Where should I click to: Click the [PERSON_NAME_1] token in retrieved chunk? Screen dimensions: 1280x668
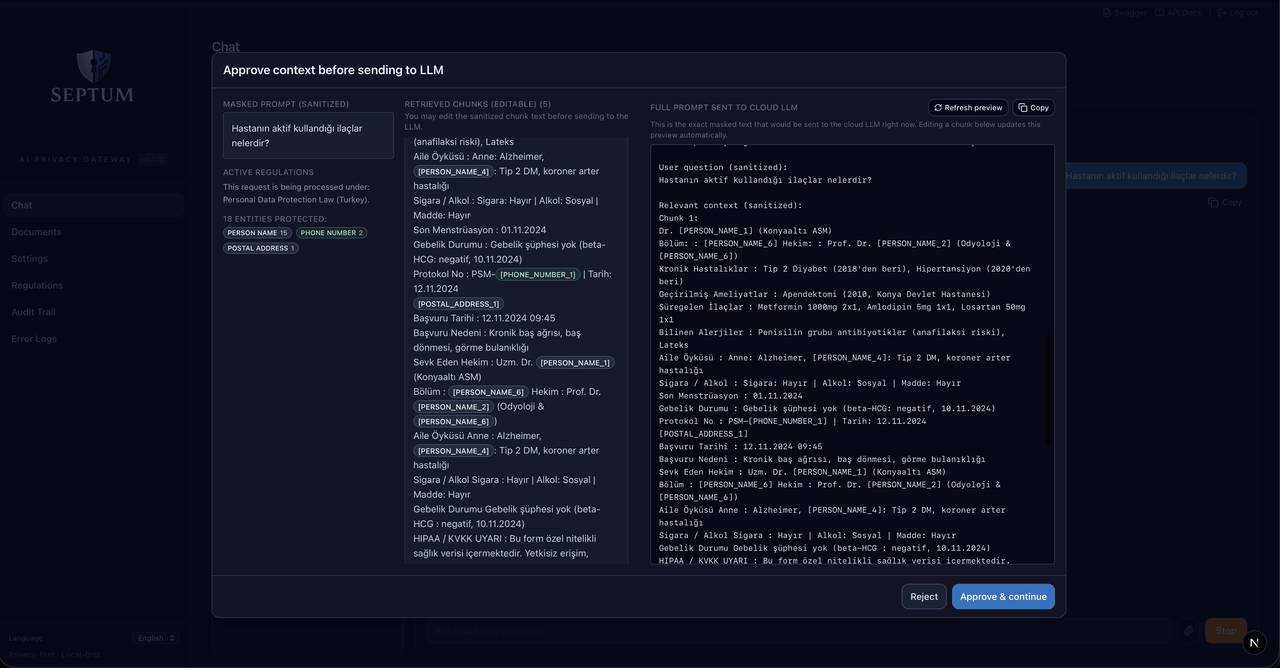point(575,363)
